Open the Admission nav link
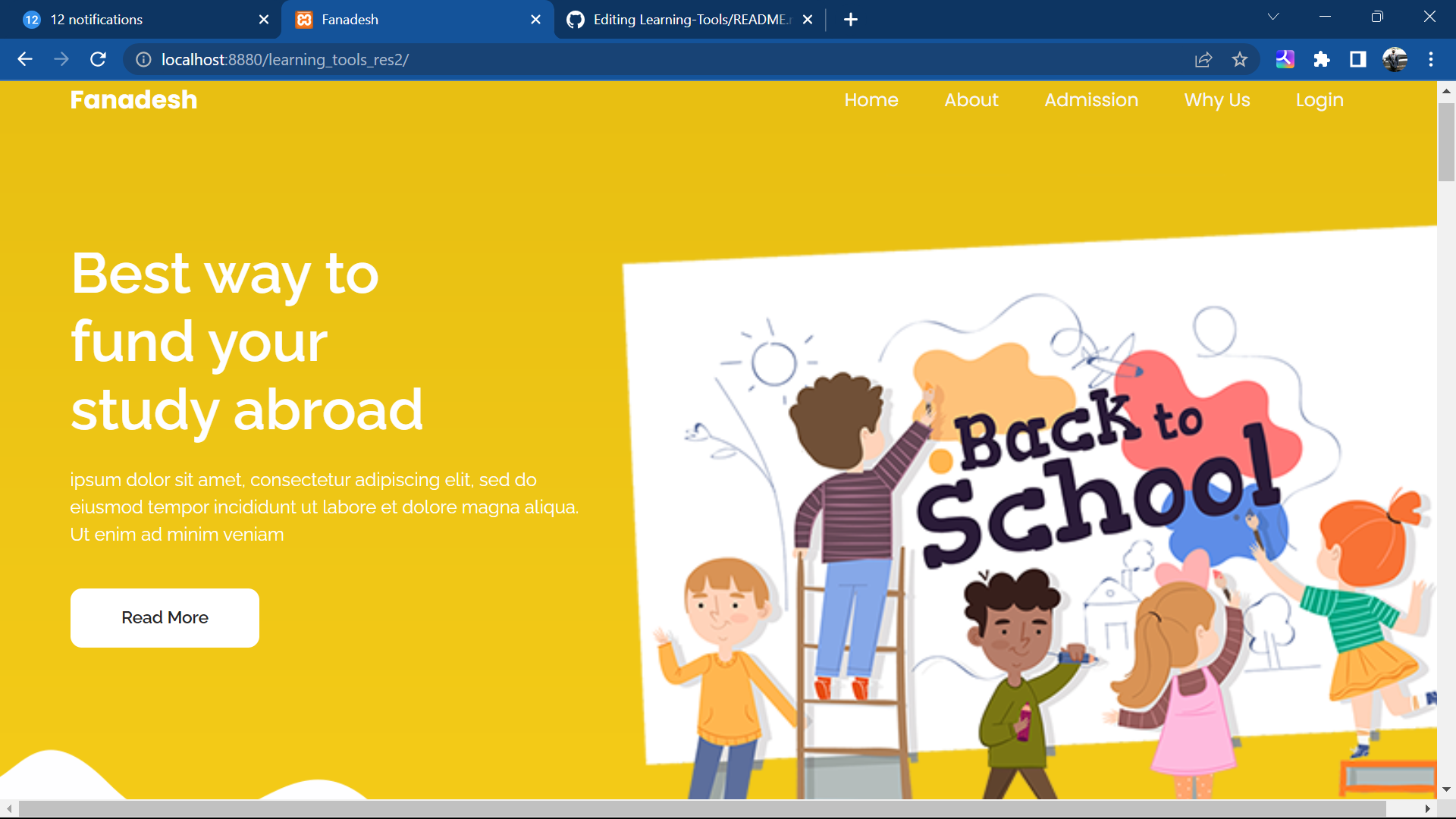The height and width of the screenshot is (819, 1456). [1090, 100]
